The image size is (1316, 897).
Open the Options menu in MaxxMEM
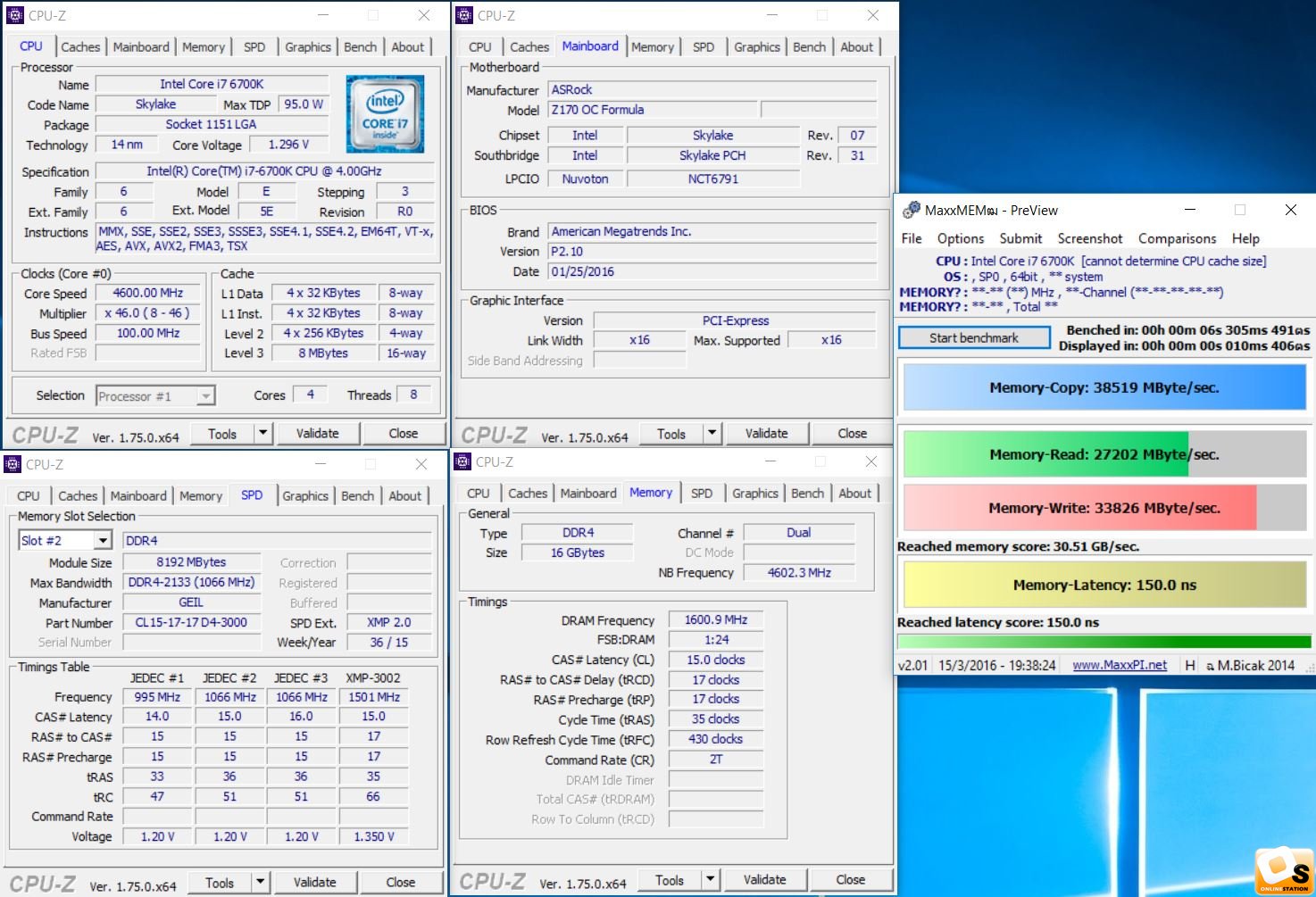pos(961,239)
